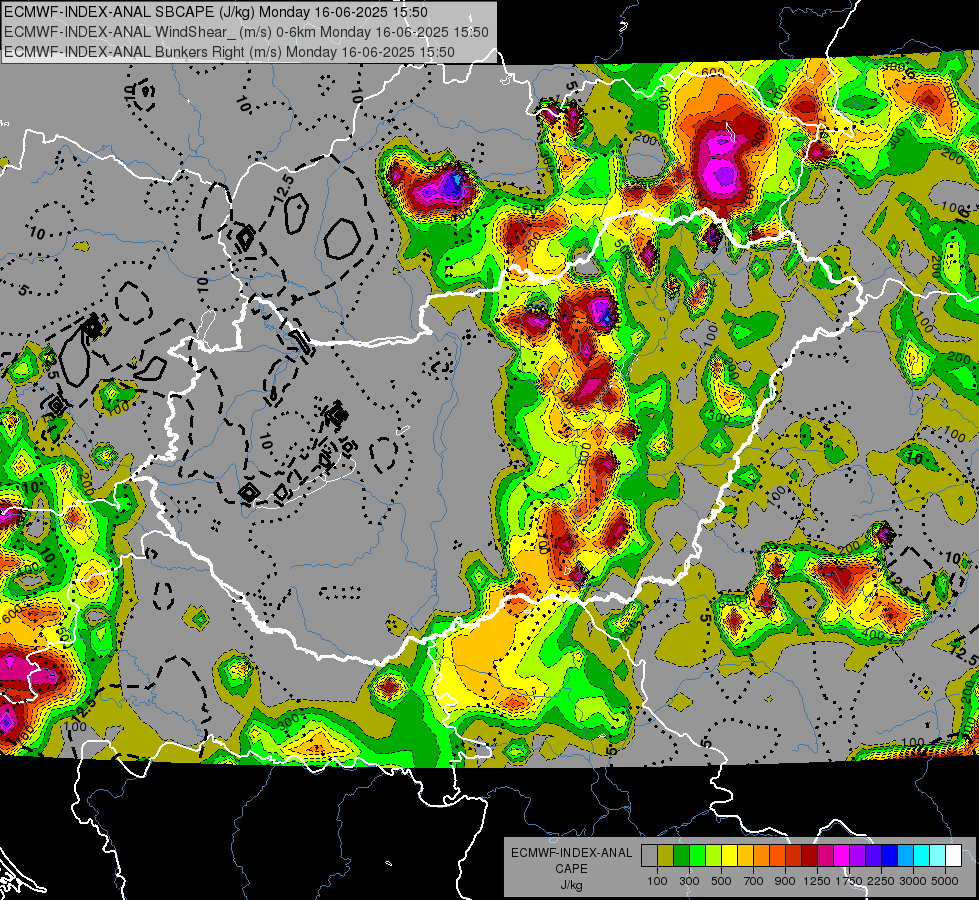Click the legend value 100

[x=657, y=881]
